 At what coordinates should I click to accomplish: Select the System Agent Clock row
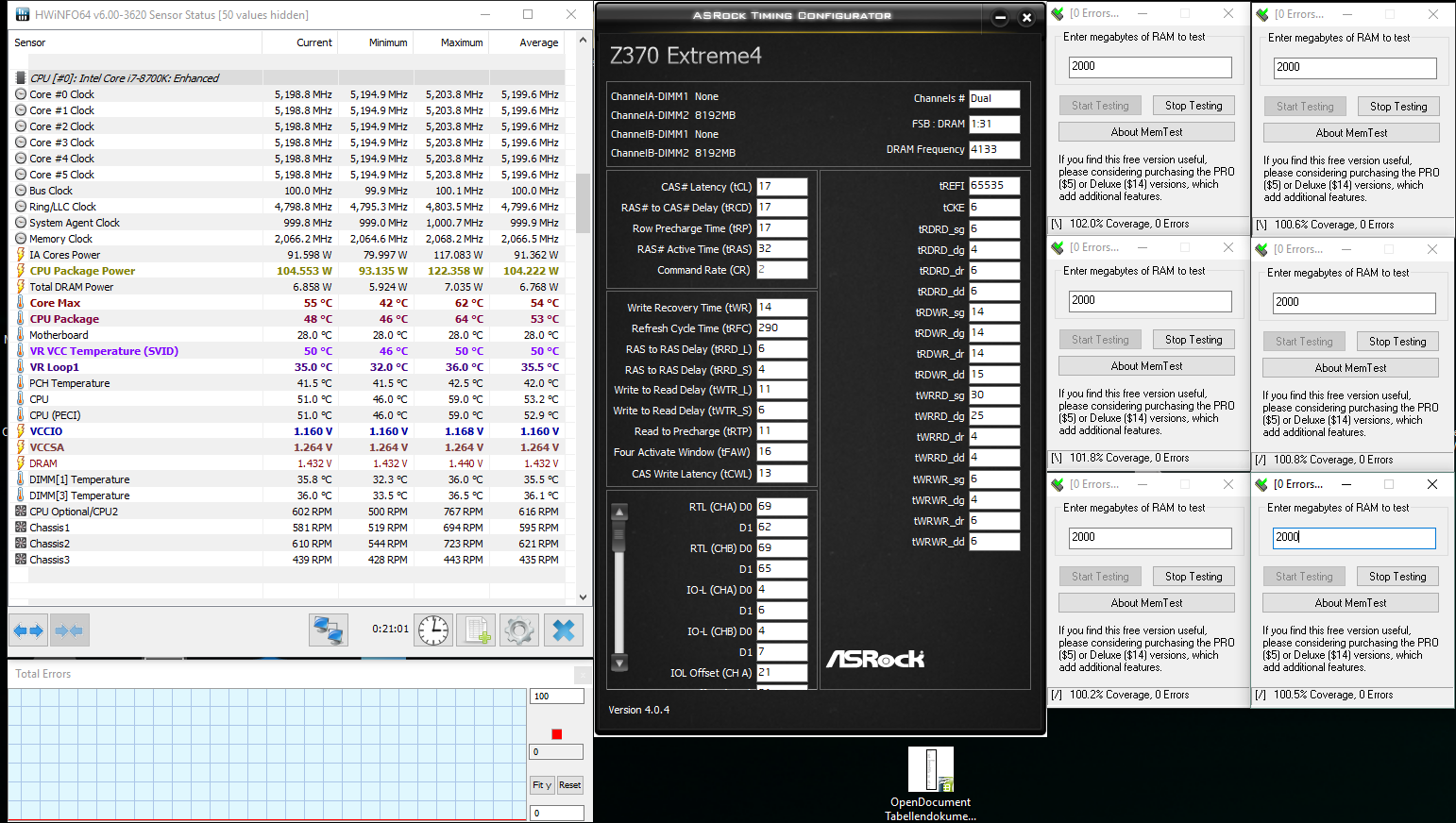point(287,223)
